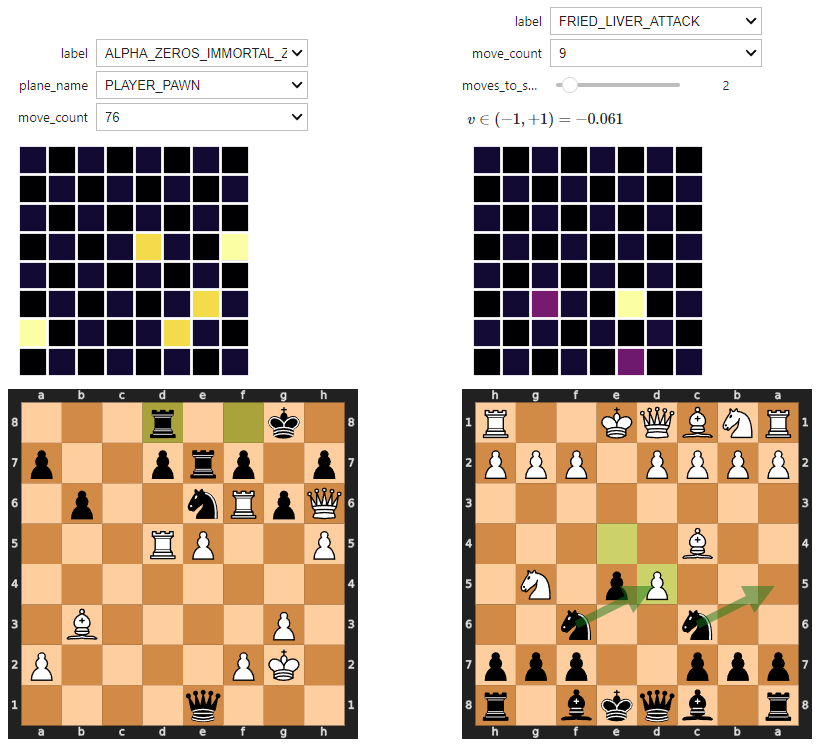Image resolution: width=820 pixels, height=746 pixels.
Task: Select white bishop on c4 of right board
Action: coord(697,544)
